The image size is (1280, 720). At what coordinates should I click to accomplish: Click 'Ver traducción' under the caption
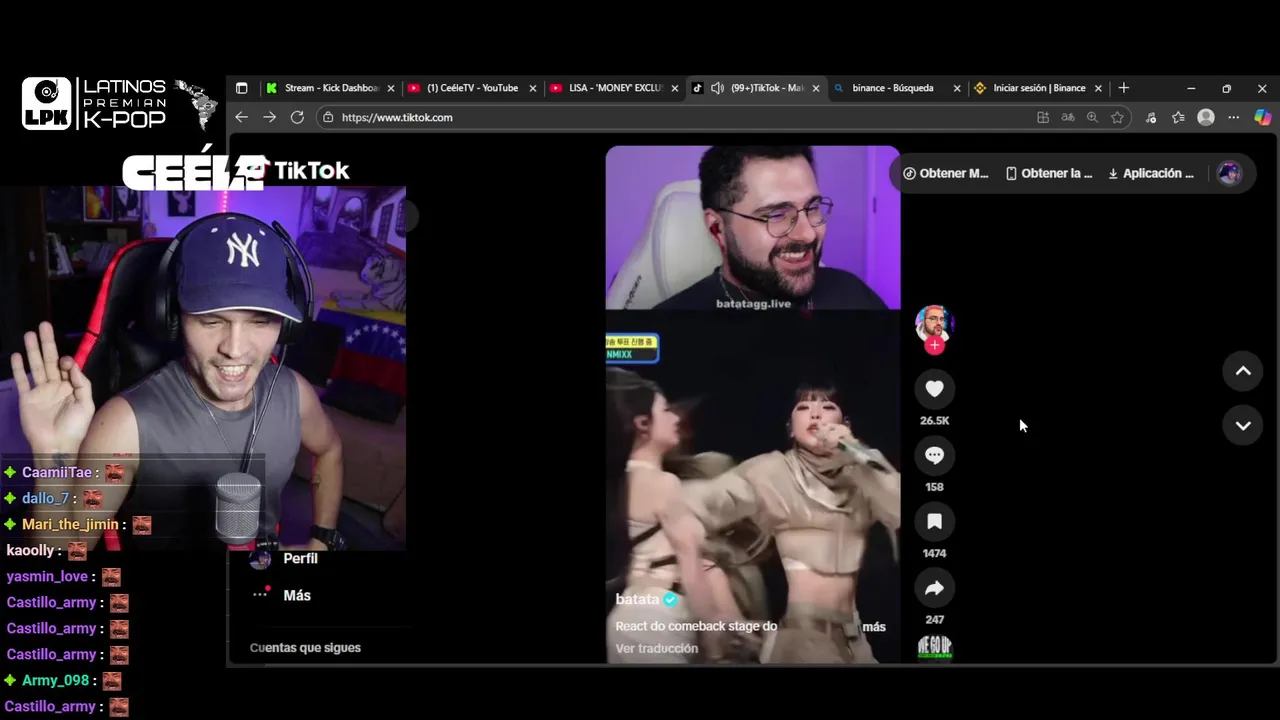(x=657, y=648)
